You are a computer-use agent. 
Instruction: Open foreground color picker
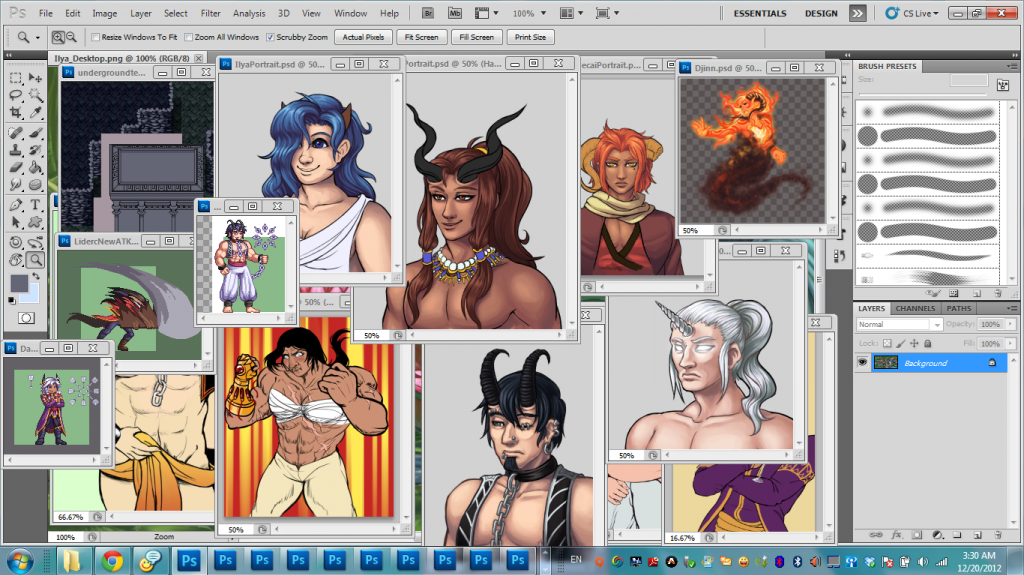(18, 283)
